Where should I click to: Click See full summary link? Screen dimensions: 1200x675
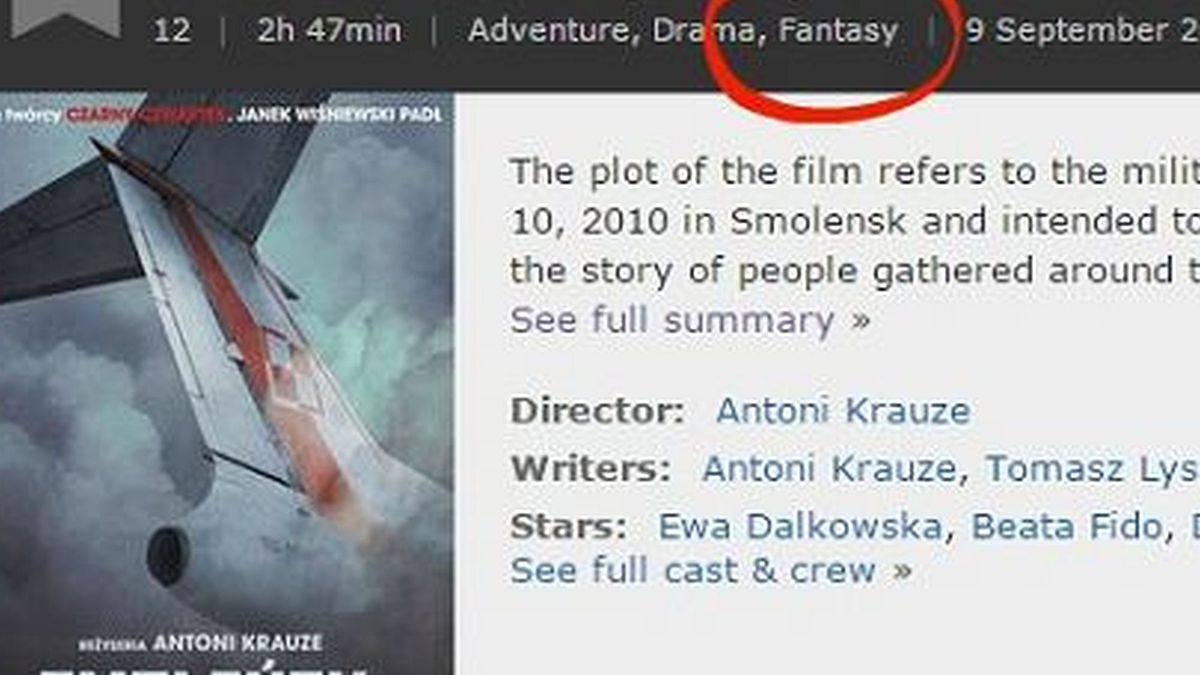point(691,321)
